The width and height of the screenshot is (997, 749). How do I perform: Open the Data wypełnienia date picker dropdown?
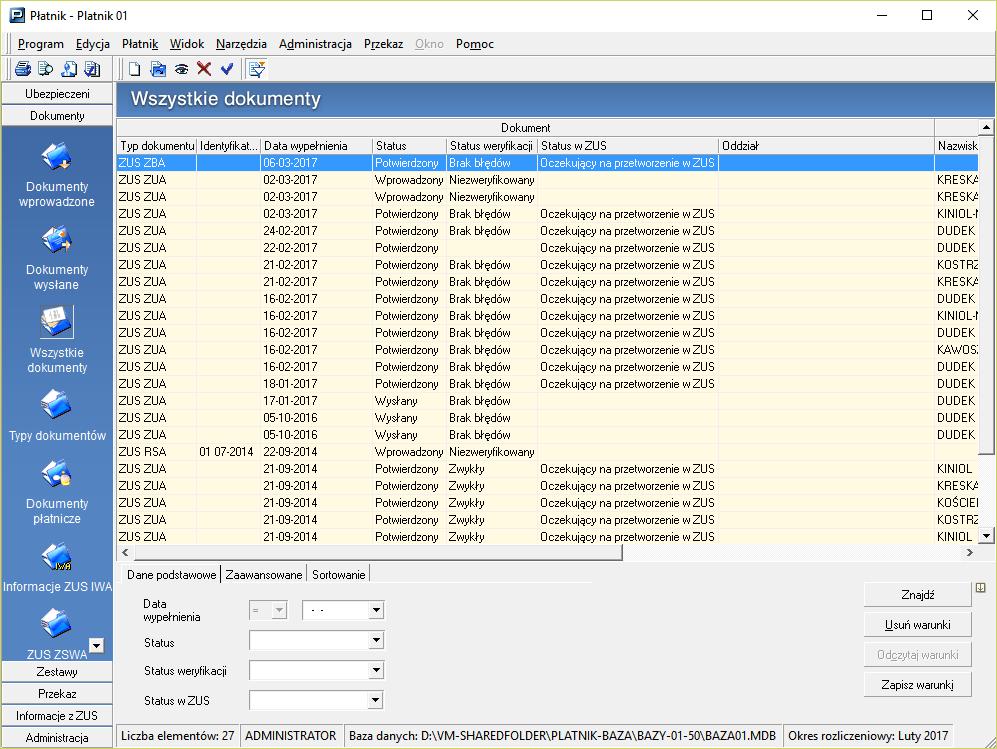(376, 610)
